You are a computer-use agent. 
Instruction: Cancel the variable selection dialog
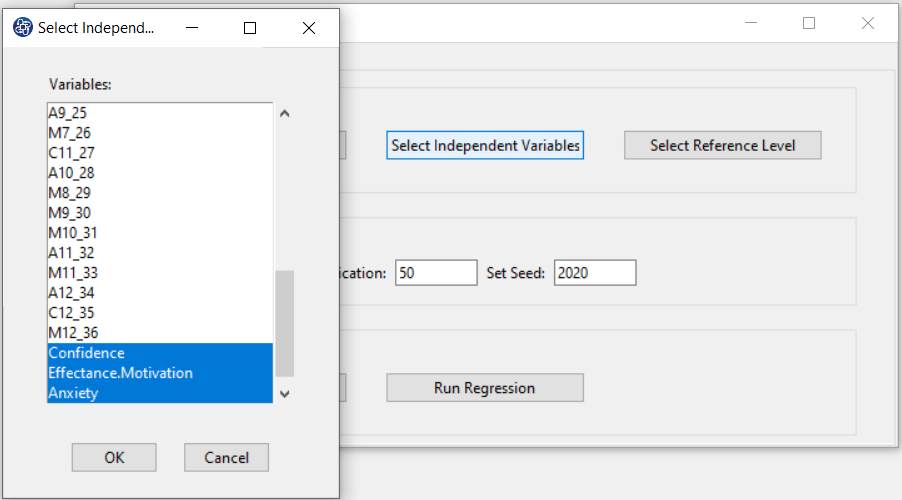[226, 457]
